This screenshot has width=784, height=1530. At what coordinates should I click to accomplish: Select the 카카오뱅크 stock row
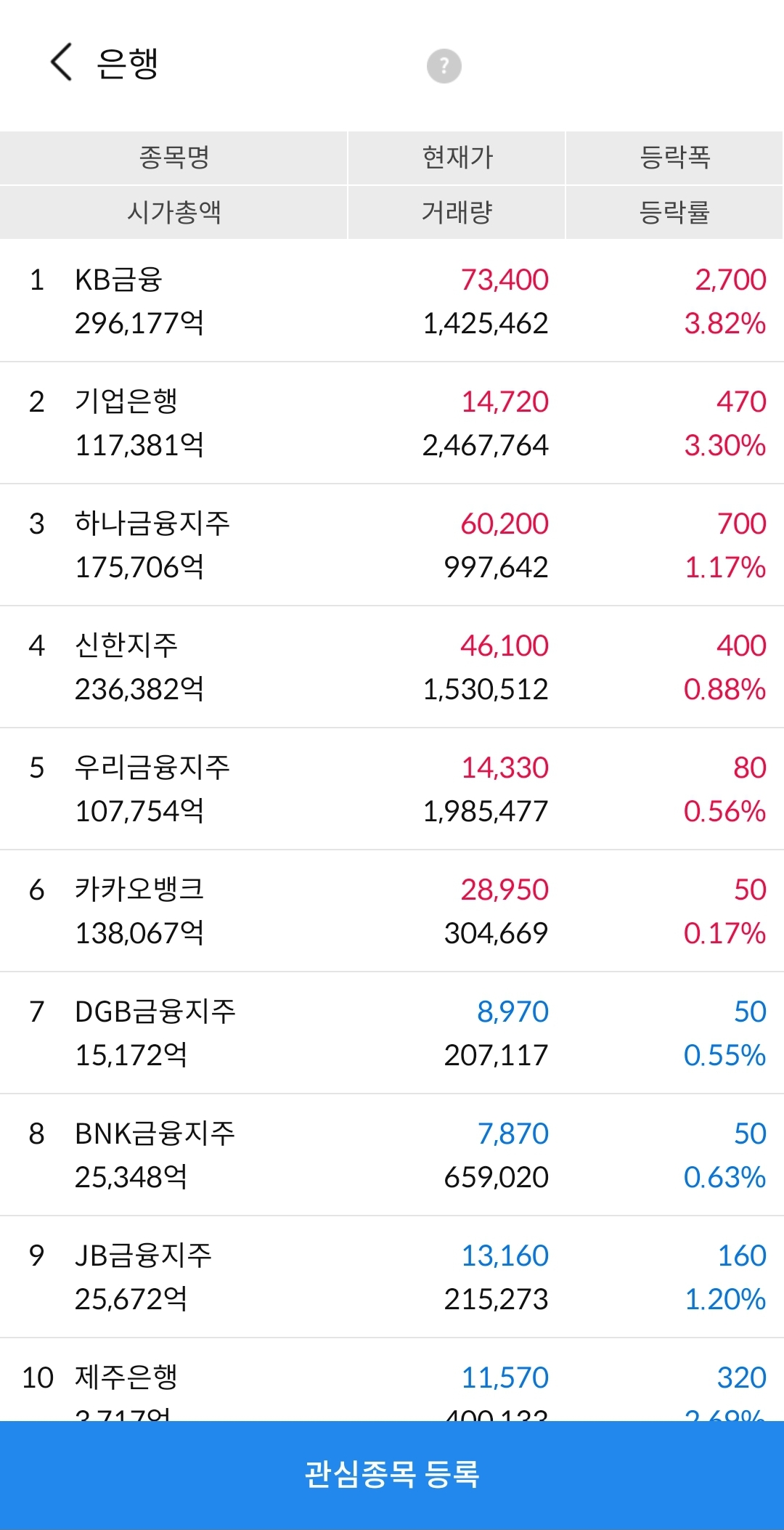tap(392, 911)
